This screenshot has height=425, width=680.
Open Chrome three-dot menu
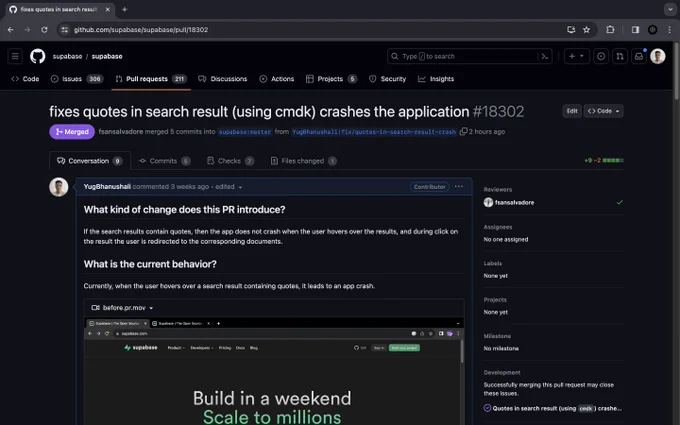tap(670, 29)
